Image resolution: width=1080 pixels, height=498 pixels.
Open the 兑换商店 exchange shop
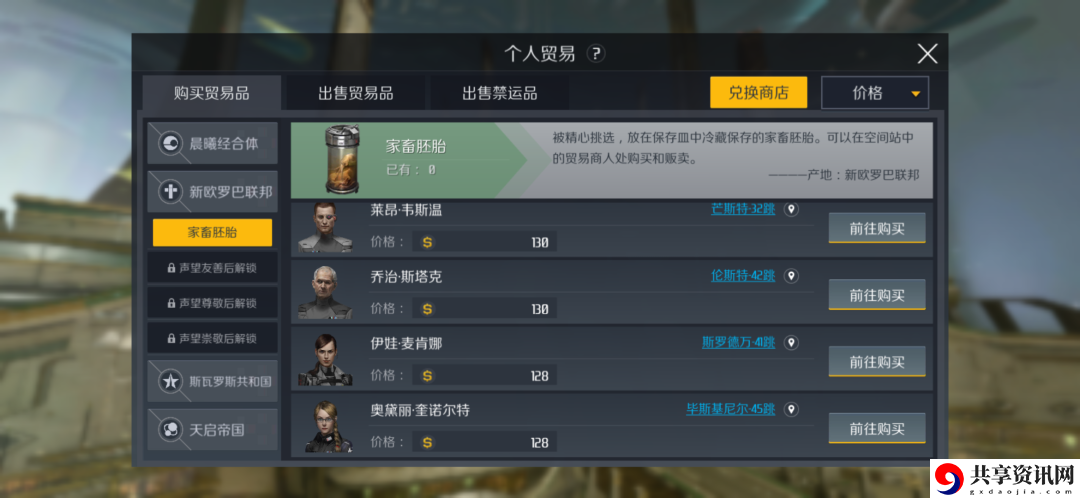coord(758,92)
